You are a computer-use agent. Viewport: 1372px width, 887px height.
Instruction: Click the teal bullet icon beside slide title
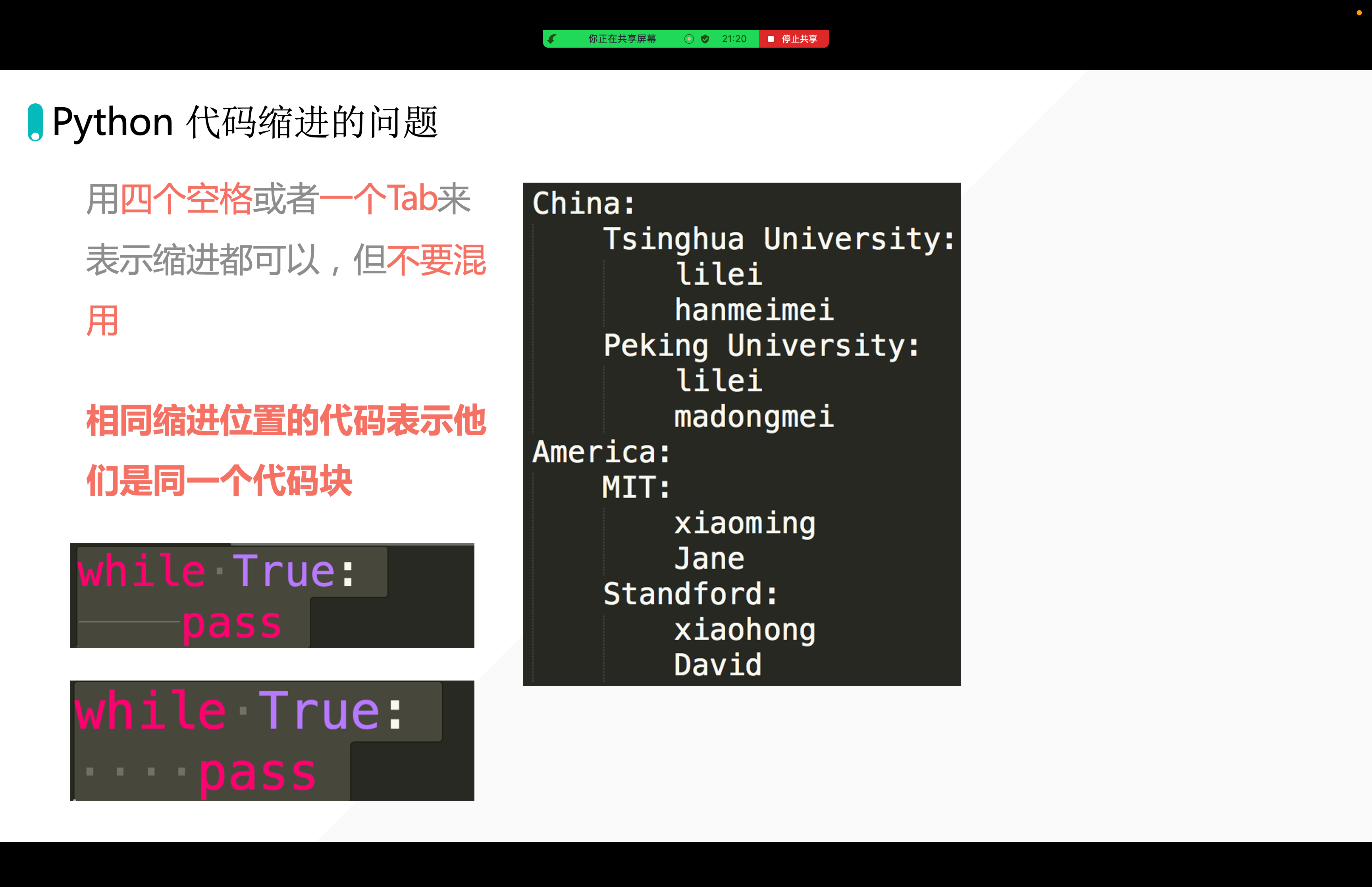click(36, 122)
